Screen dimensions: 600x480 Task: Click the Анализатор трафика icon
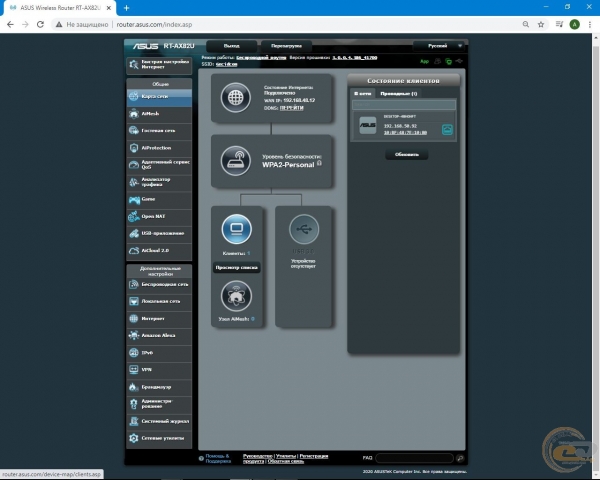click(x=134, y=182)
